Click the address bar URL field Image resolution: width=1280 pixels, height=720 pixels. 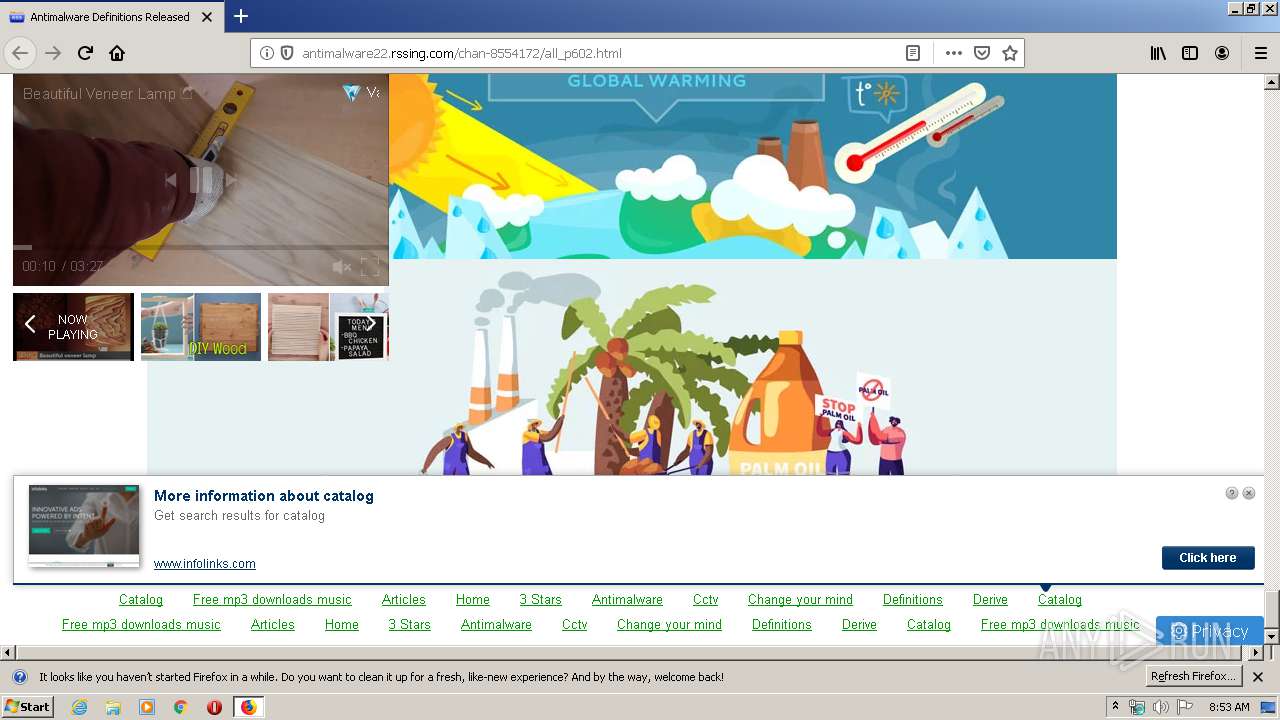pyautogui.click(x=600, y=53)
